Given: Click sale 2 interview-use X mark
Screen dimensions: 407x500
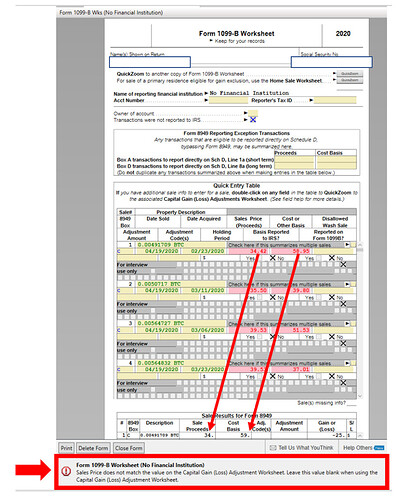Looking at the screenshot, I should click(343, 304).
